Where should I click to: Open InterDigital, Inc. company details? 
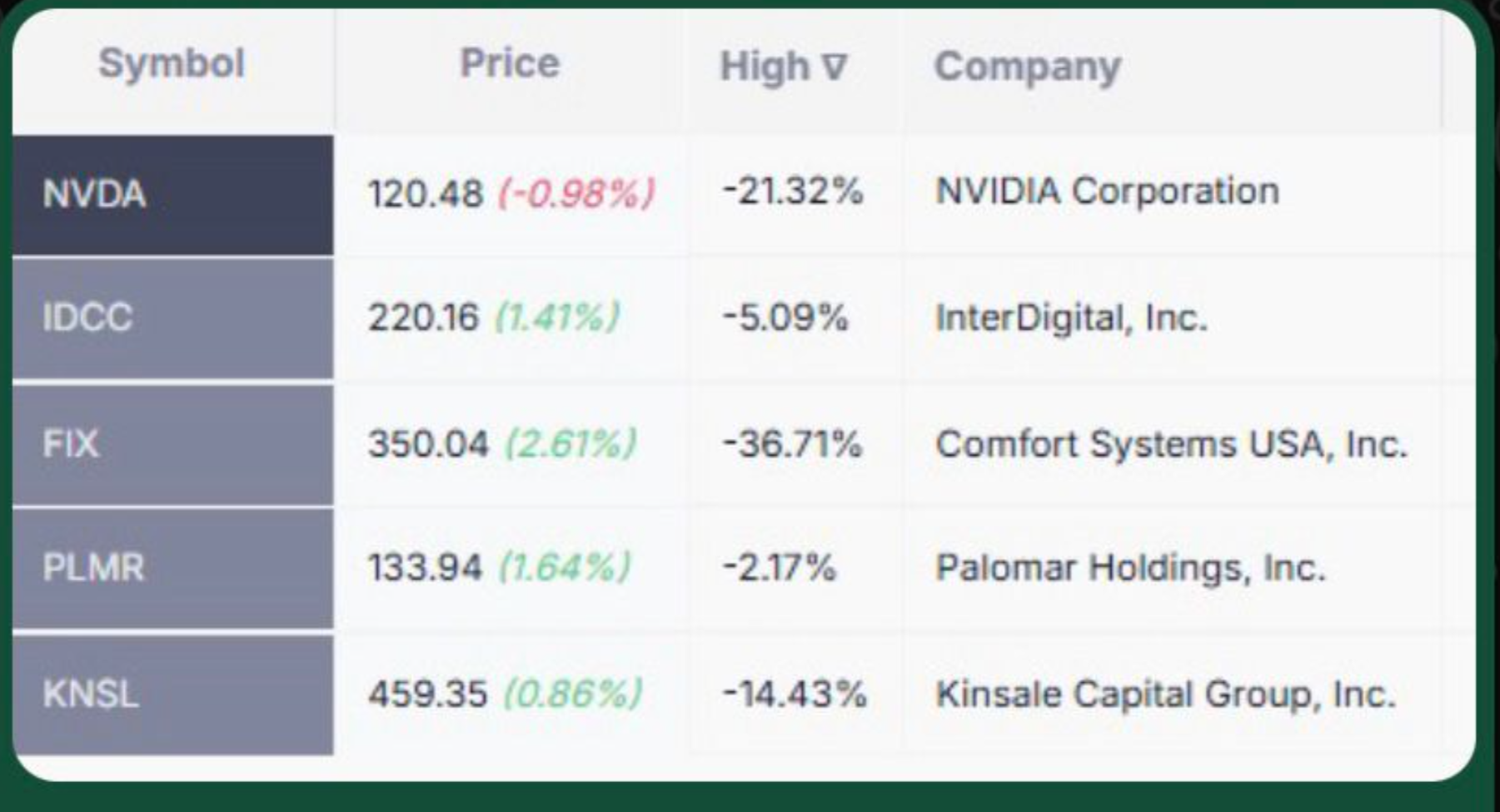(1069, 316)
